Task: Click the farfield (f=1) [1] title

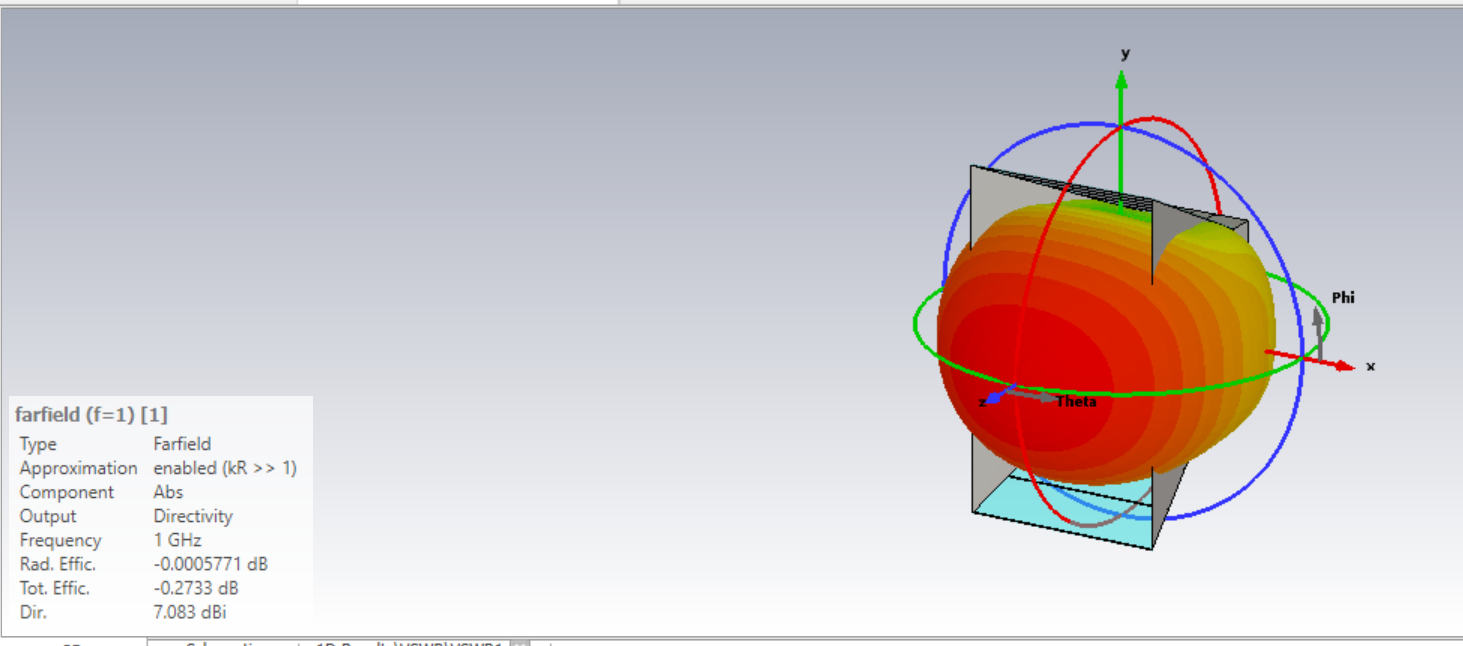Action: pyautogui.click(x=91, y=414)
